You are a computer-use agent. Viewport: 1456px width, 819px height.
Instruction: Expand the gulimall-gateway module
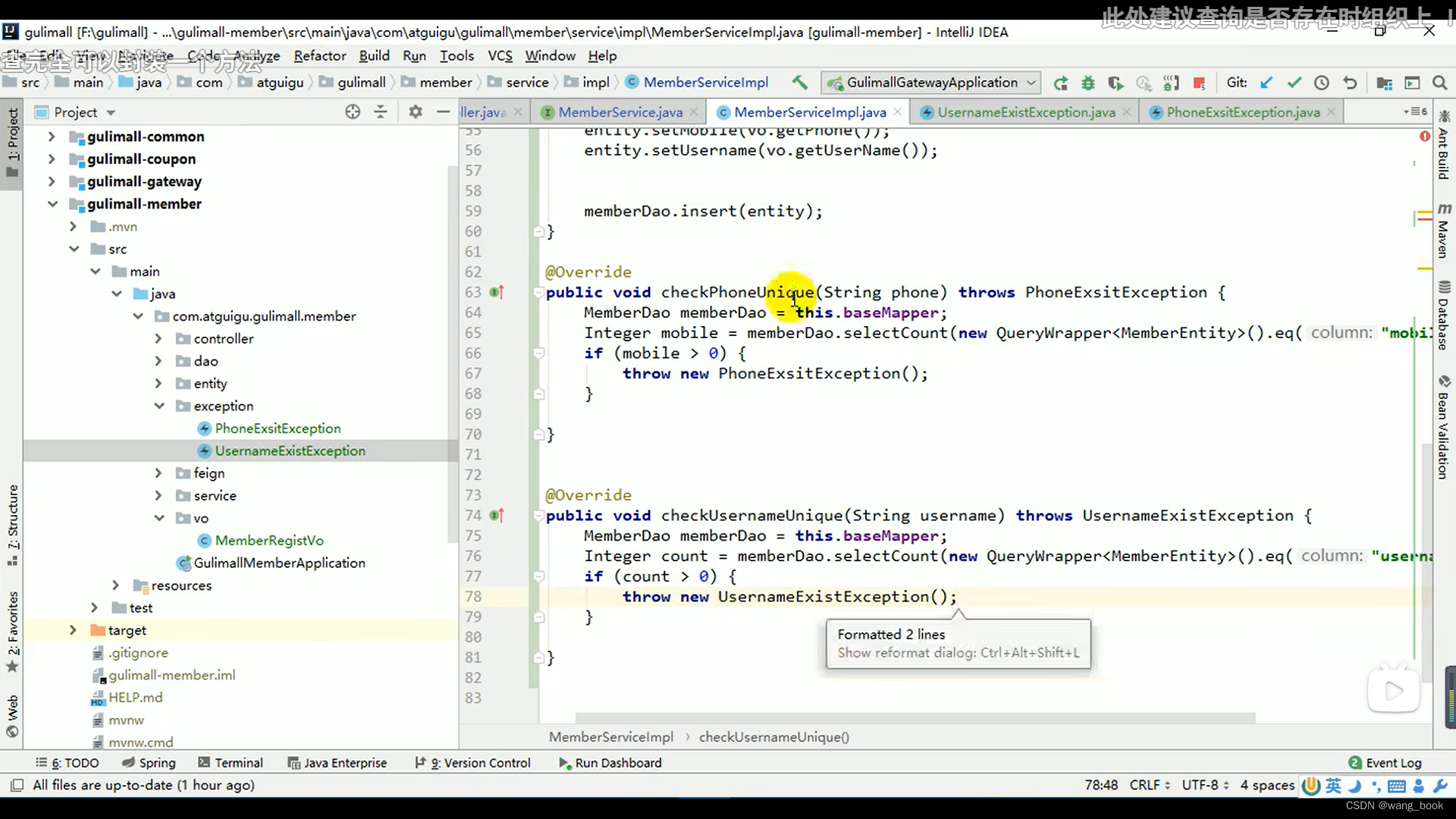click(52, 181)
